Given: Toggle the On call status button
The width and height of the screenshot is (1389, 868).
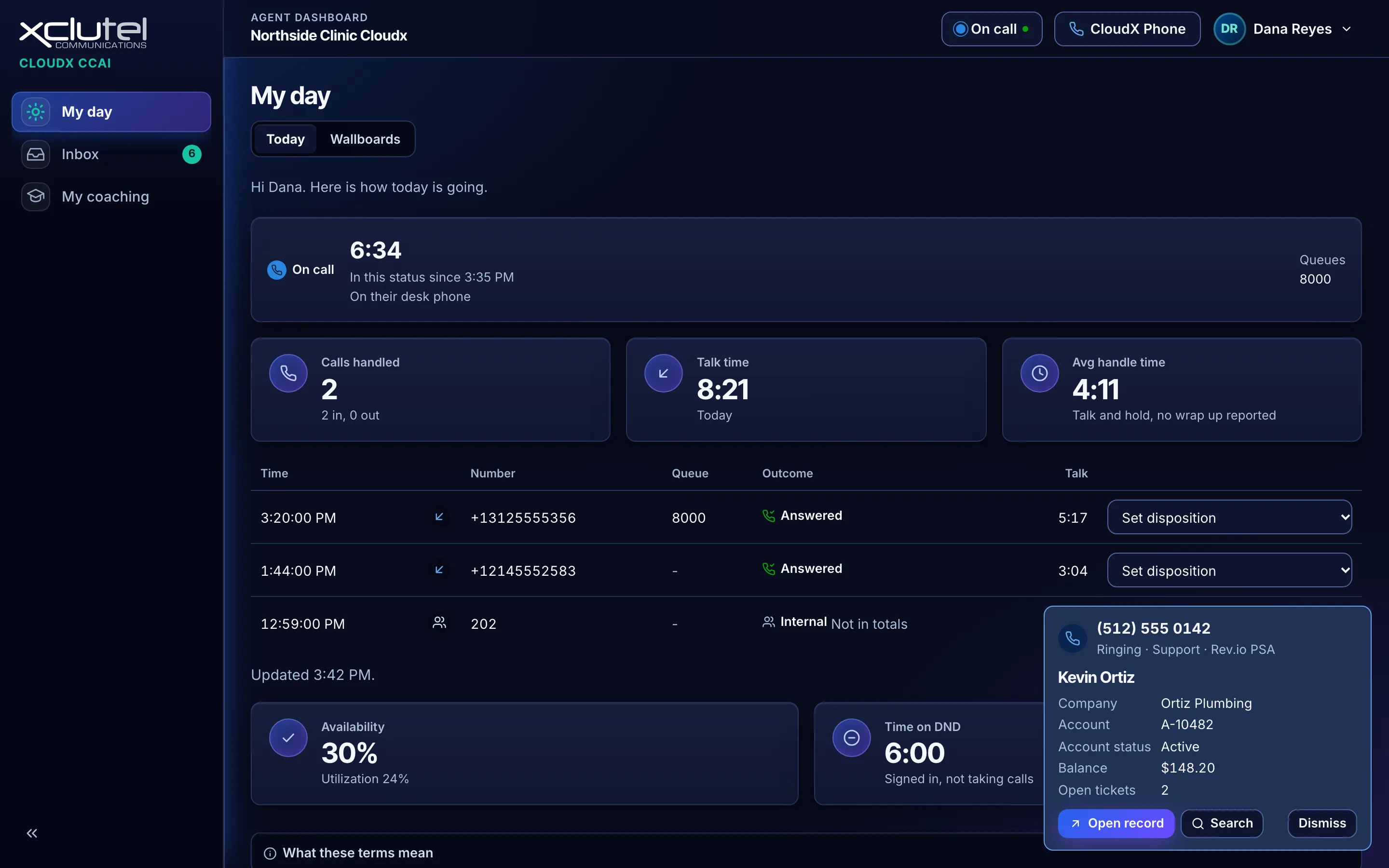Looking at the screenshot, I should click(991, 29).
